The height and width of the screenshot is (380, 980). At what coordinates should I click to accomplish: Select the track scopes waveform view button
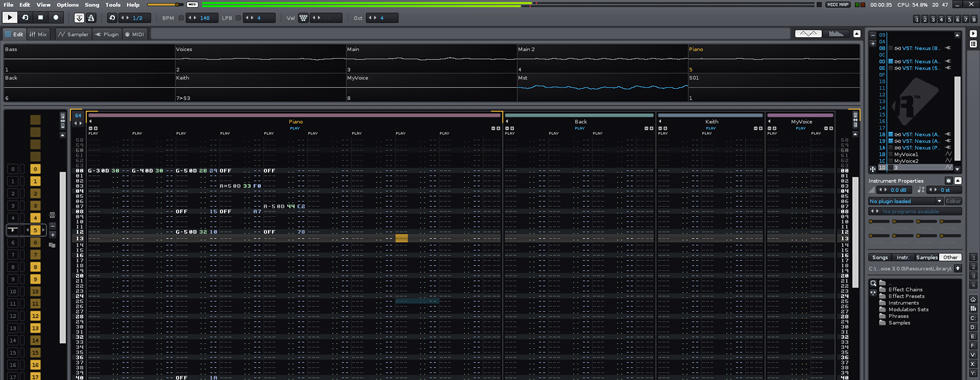coord(808,34)
